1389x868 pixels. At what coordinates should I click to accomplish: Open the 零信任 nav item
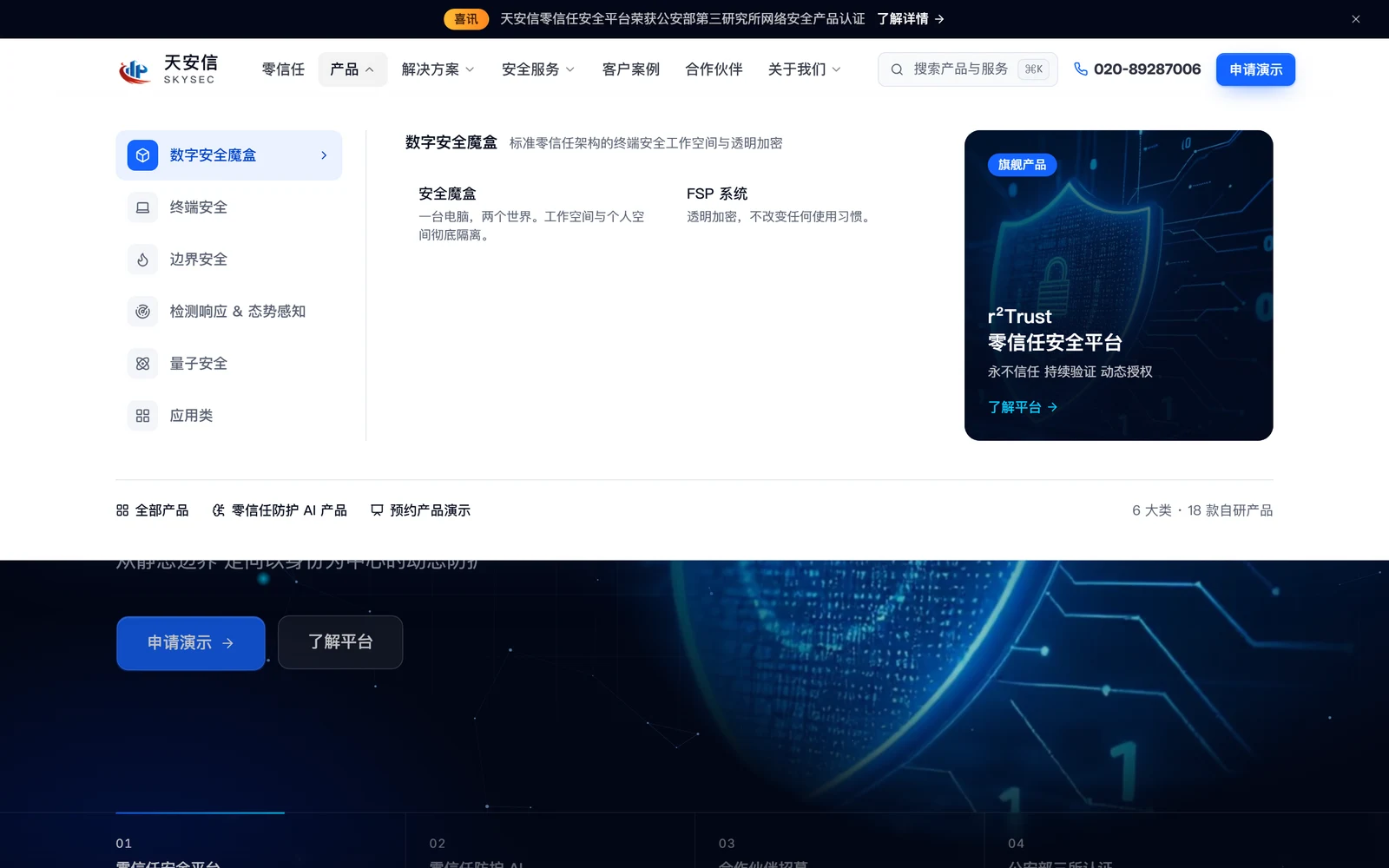pyautogui.click(x=283, y=69)
